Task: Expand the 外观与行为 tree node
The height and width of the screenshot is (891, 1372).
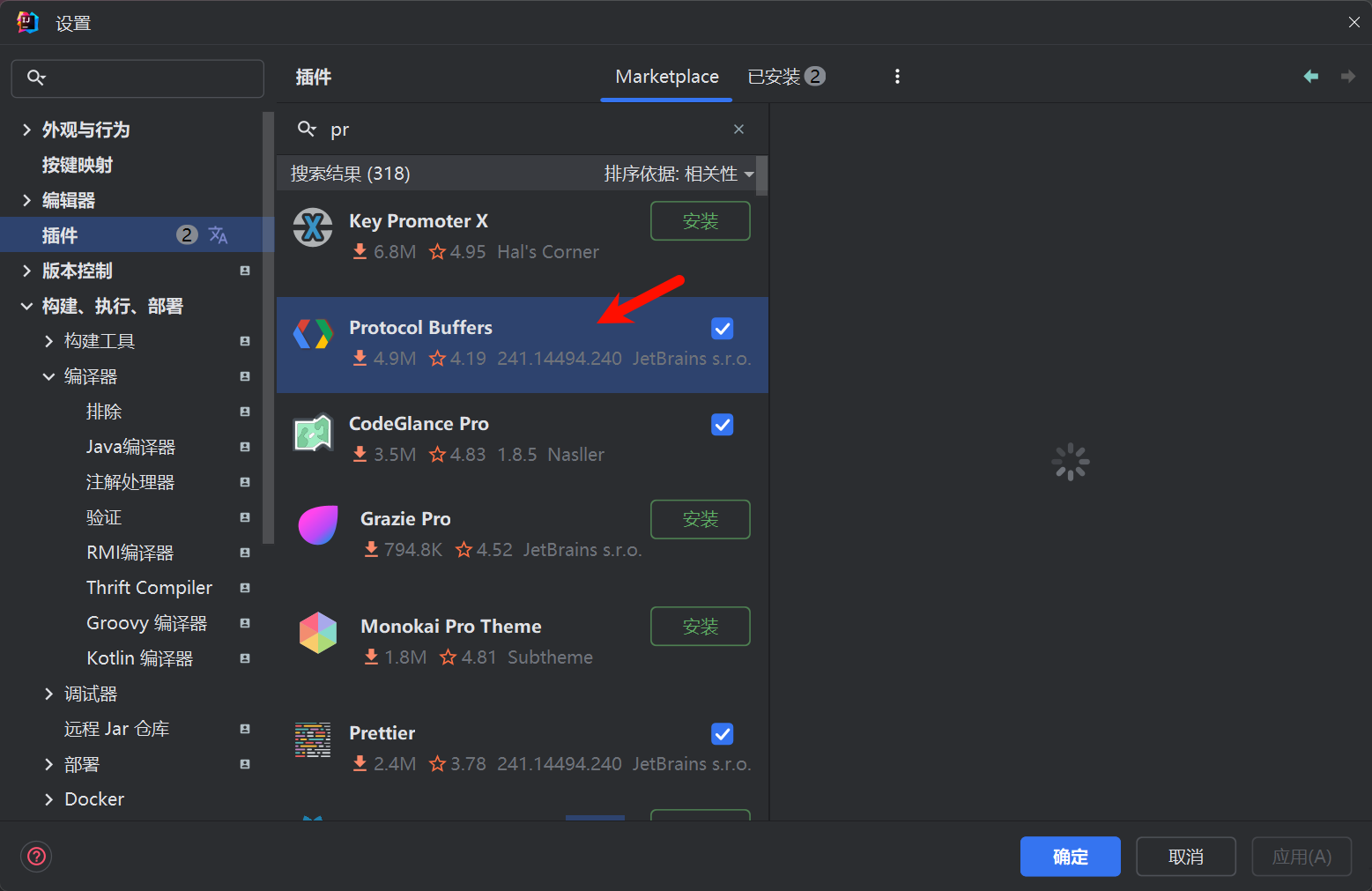Action: [26, 130]
